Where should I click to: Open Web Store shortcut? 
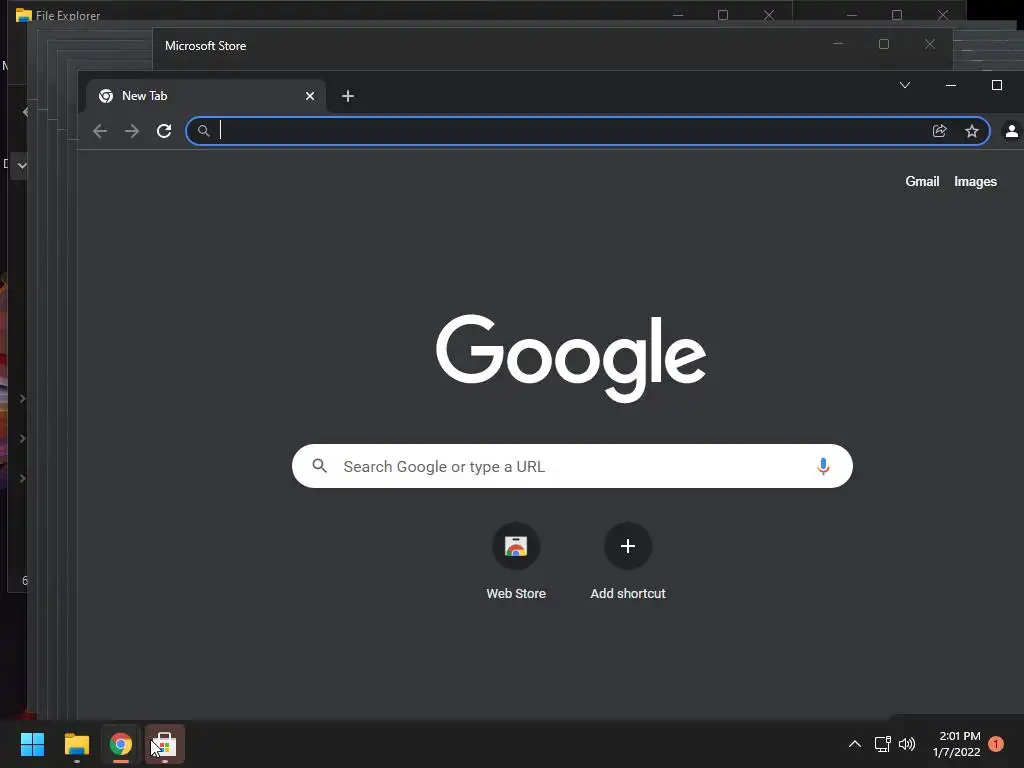coord(516,562)
